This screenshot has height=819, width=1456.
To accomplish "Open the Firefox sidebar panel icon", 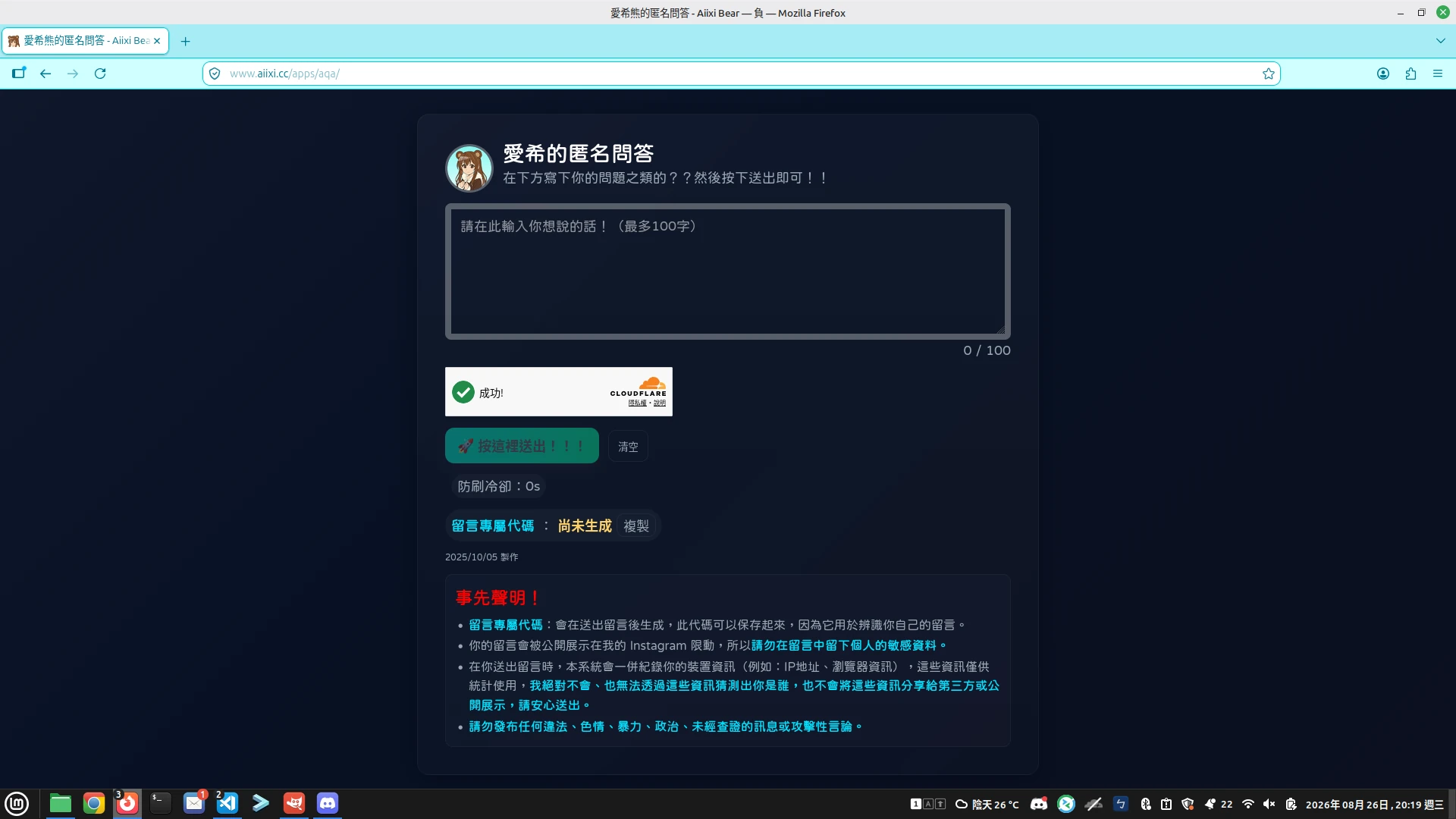I will [x=19, y=74].
